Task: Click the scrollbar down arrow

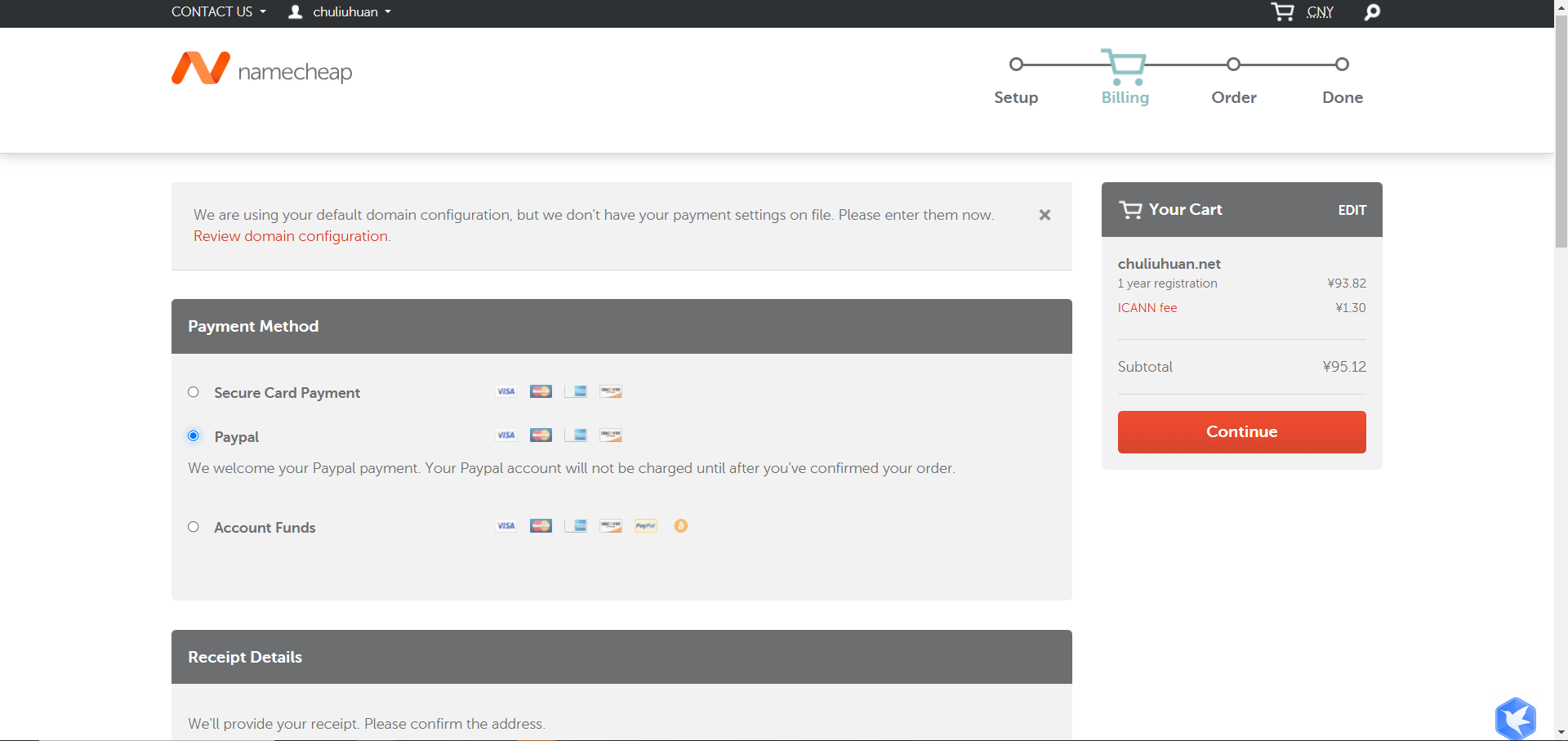Action: coord(1561,733)
